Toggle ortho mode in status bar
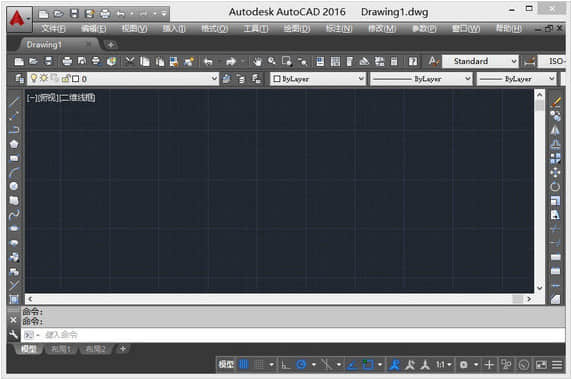The width and height of the screenshot is (572, 379). point(286,364)
